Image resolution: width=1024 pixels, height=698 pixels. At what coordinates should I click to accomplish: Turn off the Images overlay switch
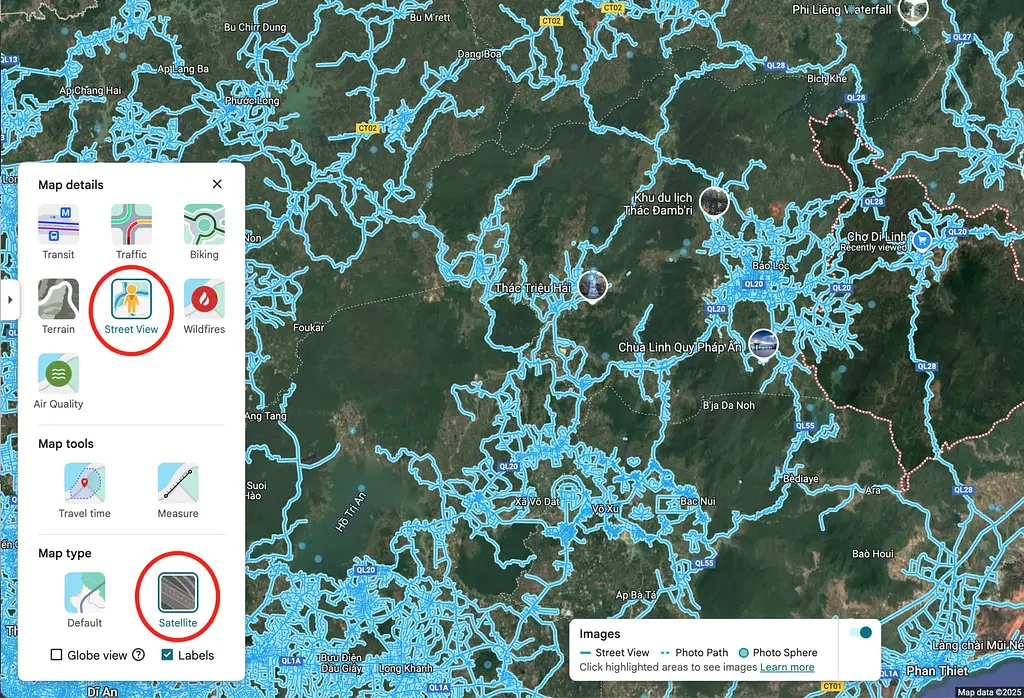pos(858,633)
